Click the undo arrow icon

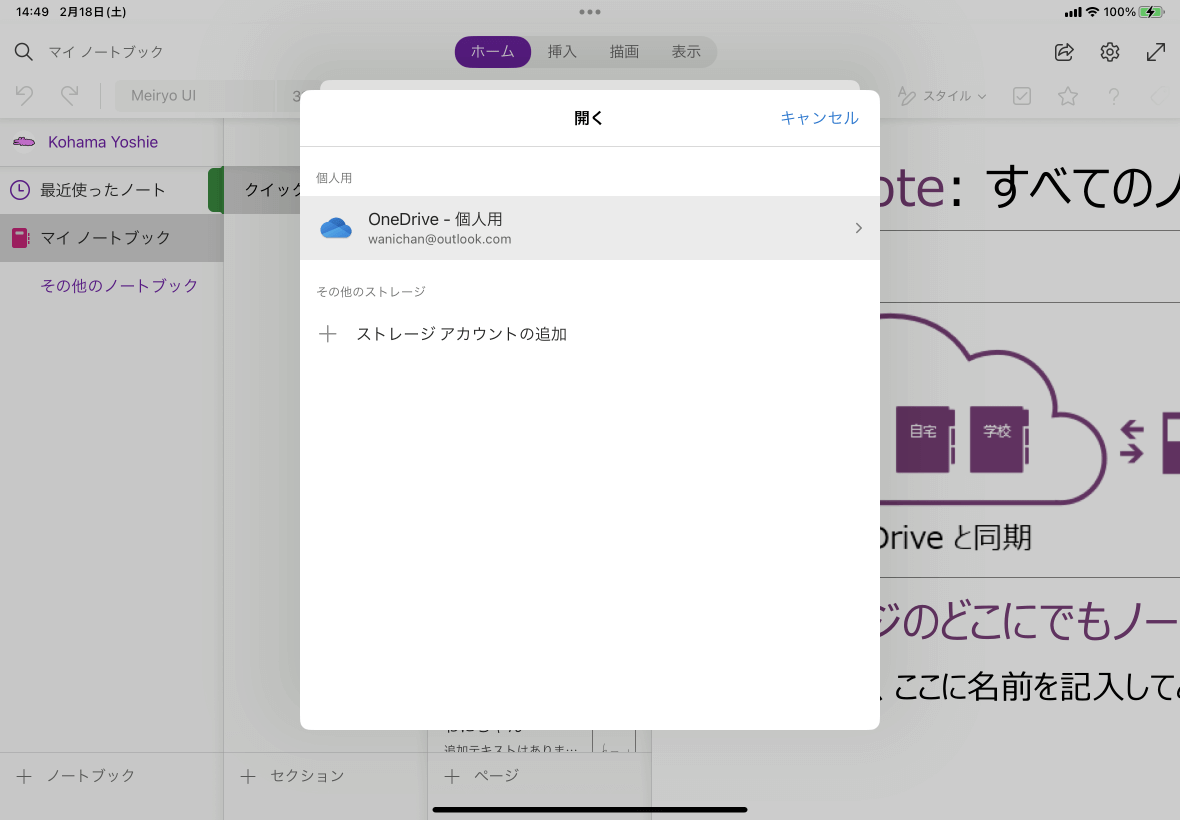click(24, 96)
